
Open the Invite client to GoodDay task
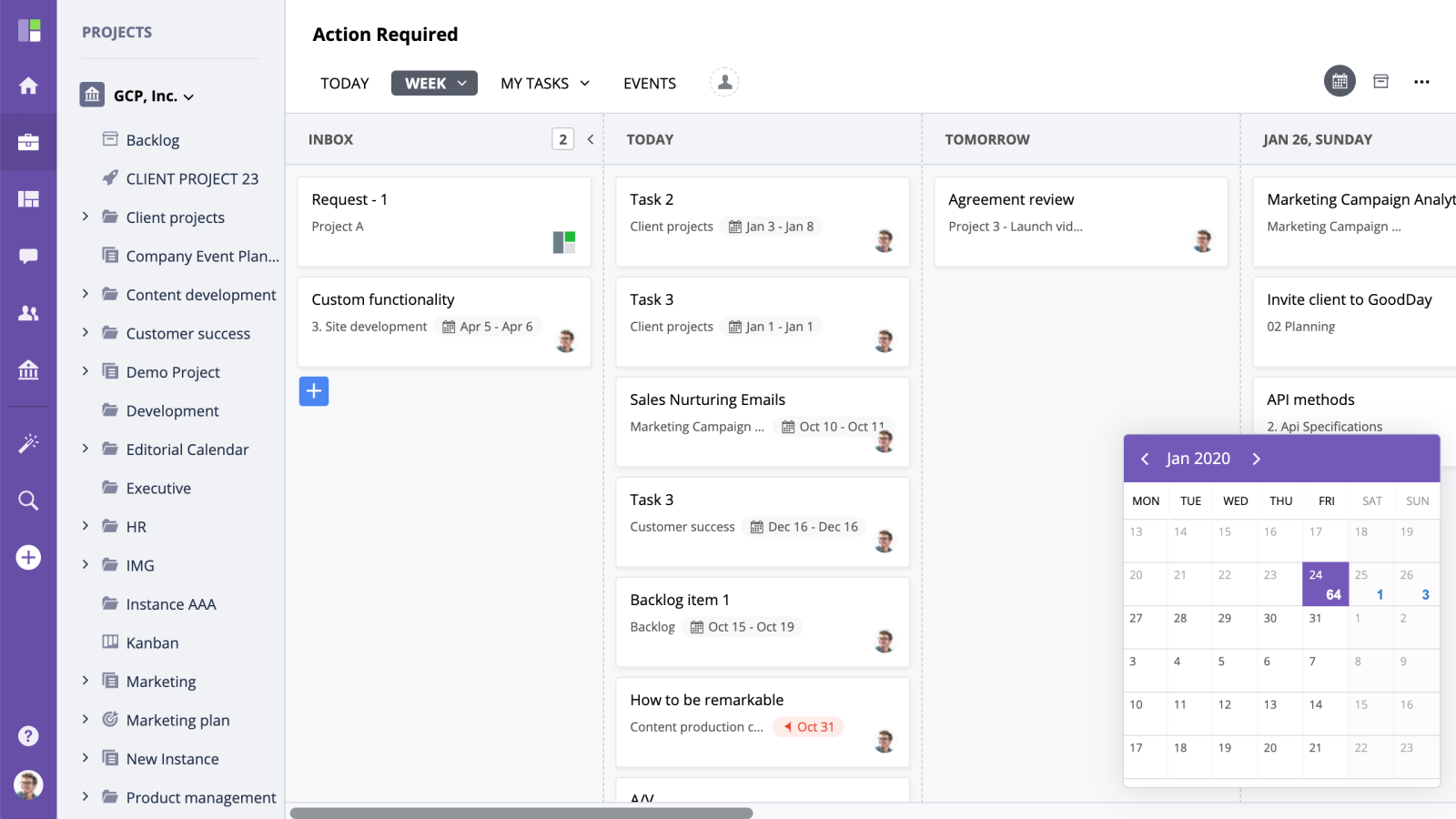[1354, 322]
